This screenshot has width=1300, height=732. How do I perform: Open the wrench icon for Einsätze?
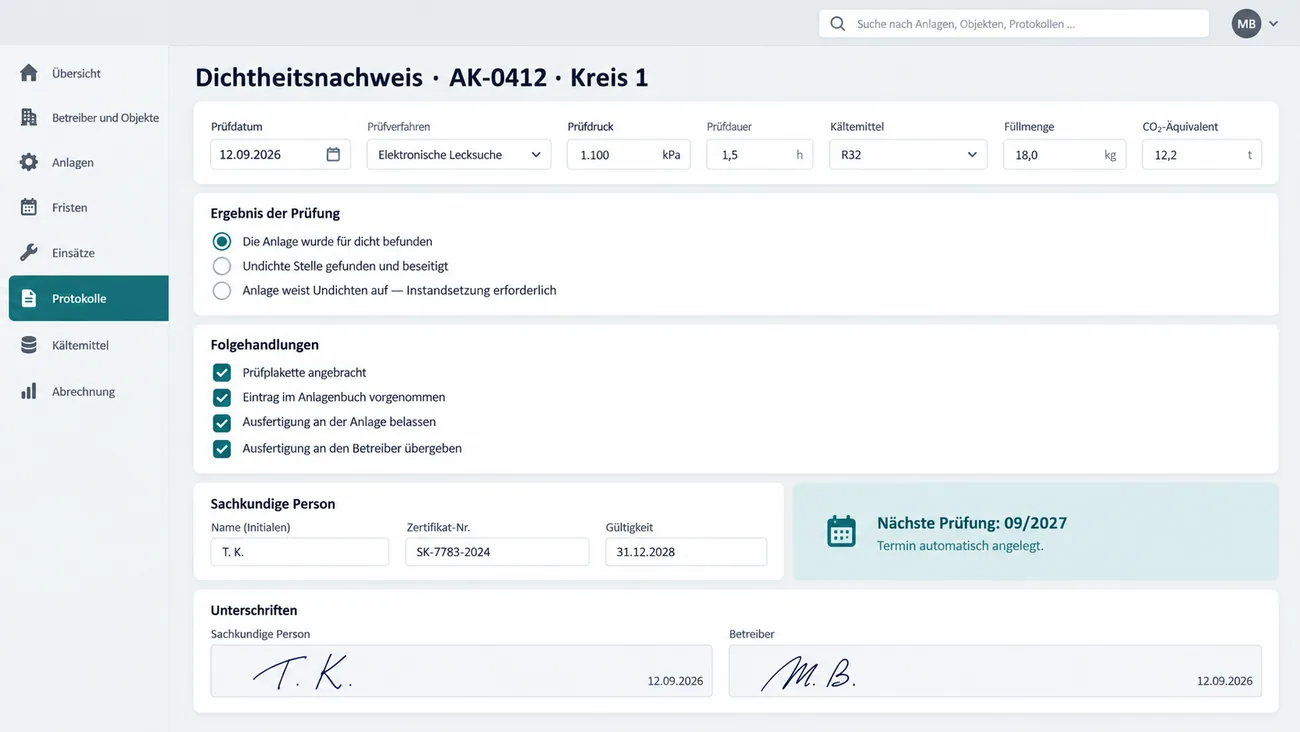(x=29, y=252)
